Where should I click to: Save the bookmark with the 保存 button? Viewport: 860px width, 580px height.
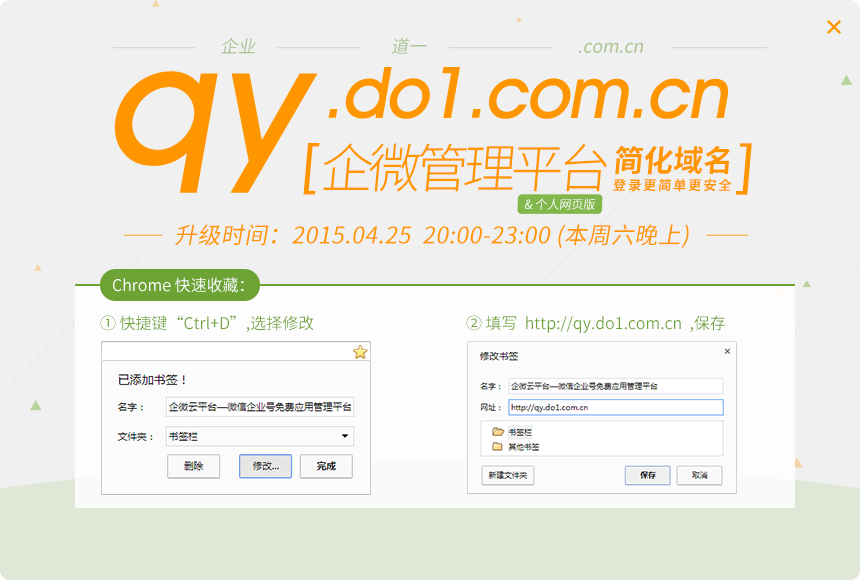pyautogui.click(x=647, y=476)
